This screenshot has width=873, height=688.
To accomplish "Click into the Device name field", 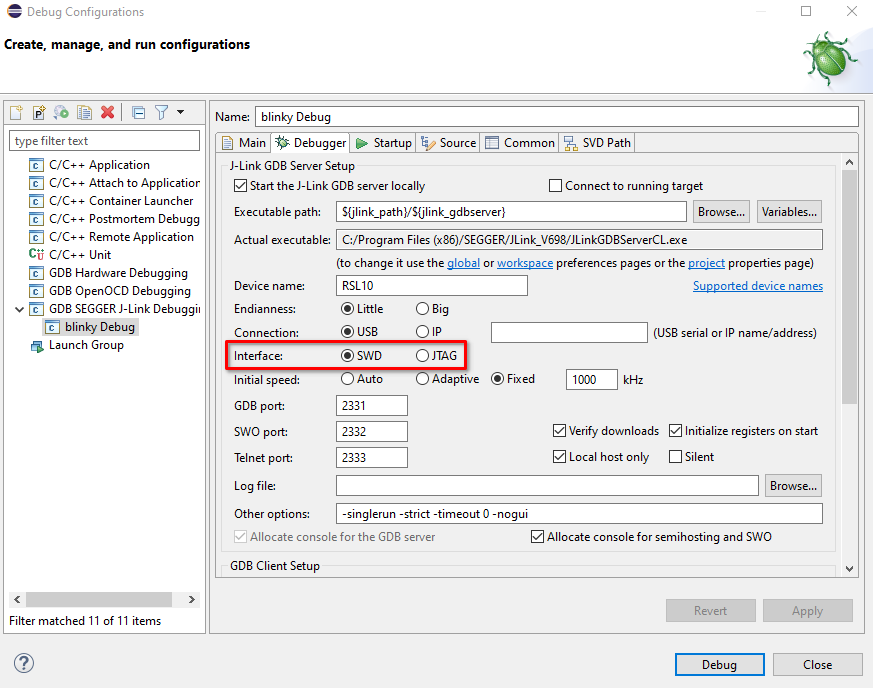I will (431, 286).
